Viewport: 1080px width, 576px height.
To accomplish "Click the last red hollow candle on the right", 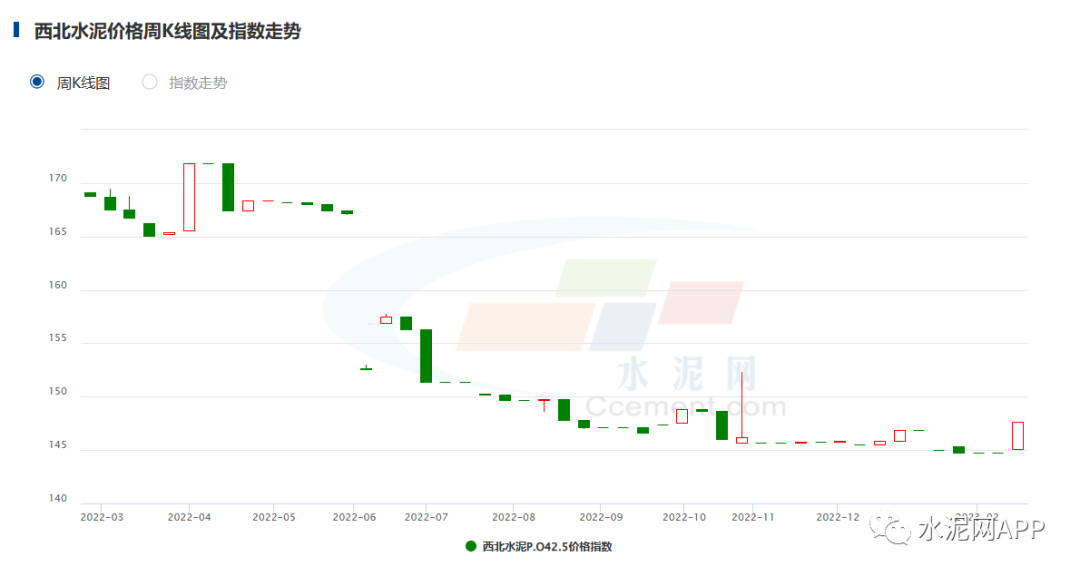I will click(1017, 435).
